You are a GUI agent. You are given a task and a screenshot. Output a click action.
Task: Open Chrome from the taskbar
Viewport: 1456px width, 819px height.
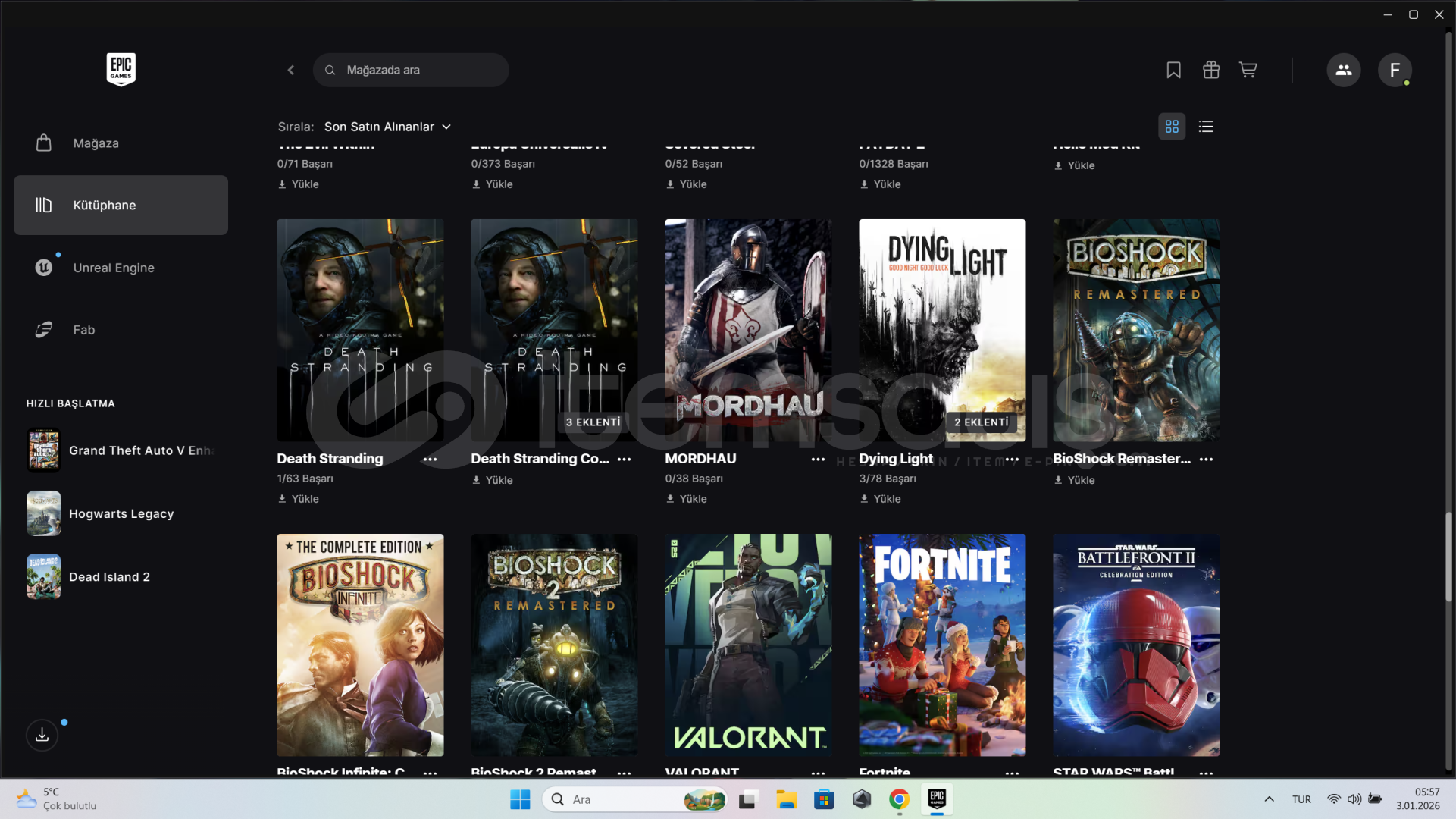(899, 799)
